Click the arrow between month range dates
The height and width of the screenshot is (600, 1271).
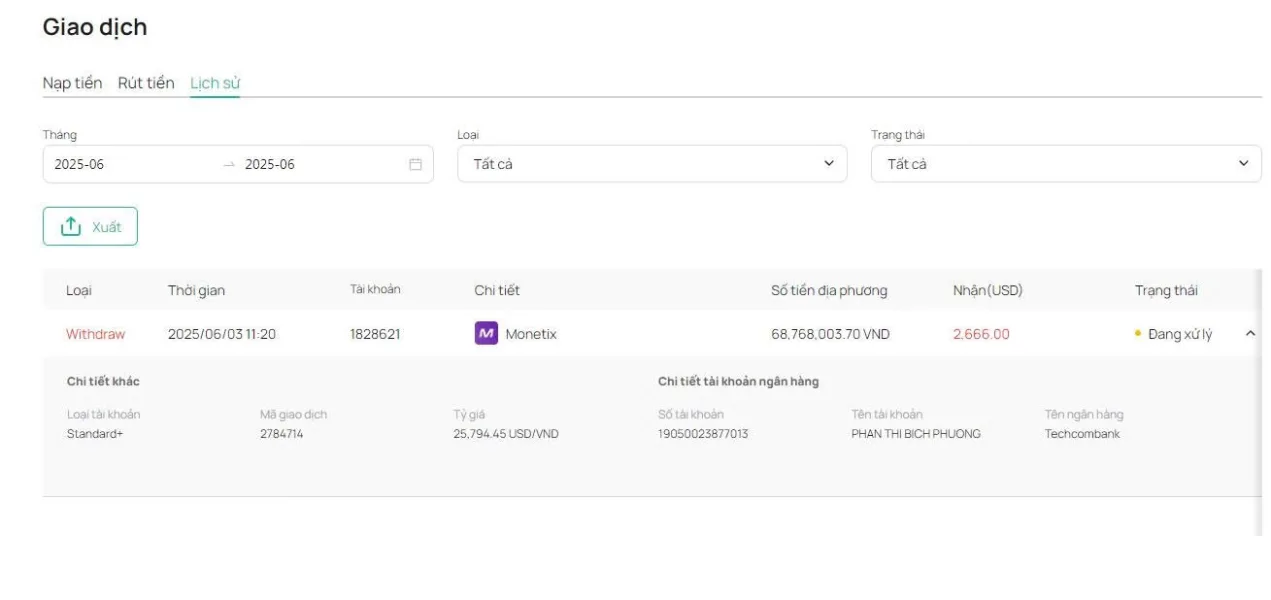229,164
